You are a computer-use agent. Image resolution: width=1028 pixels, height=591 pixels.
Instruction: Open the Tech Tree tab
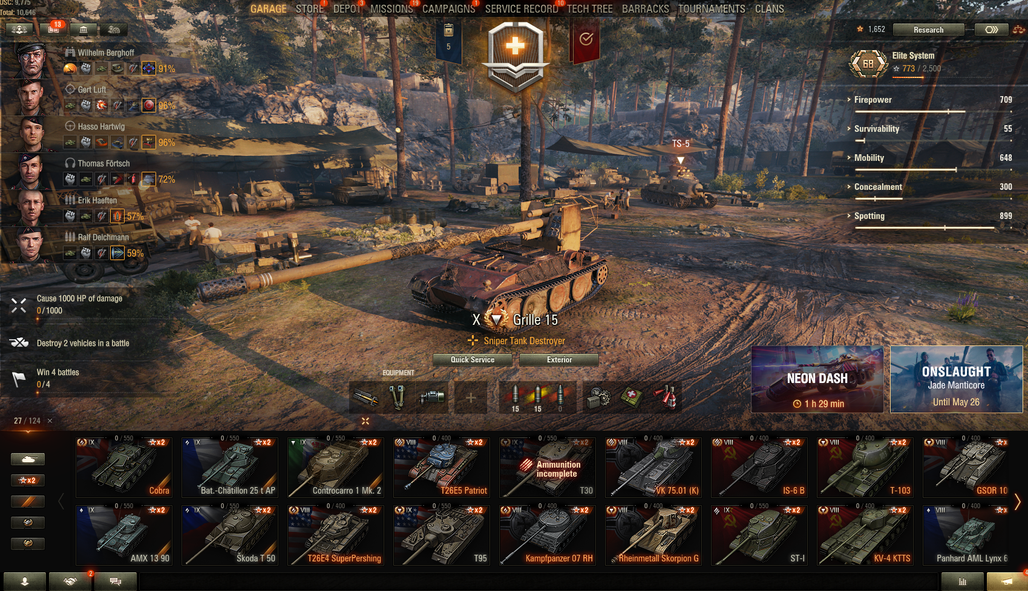tap(589, 9)
